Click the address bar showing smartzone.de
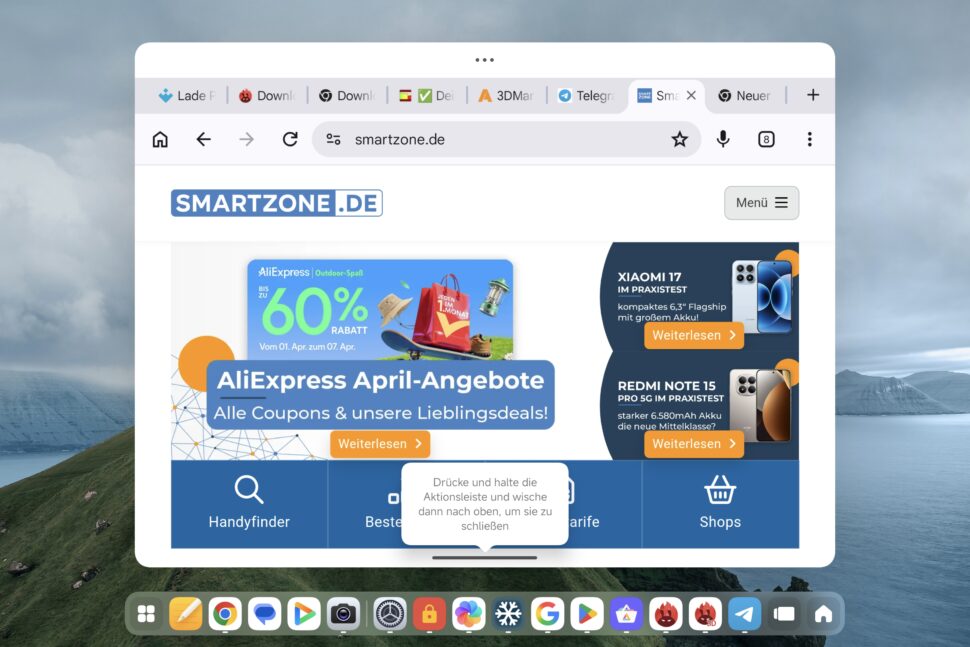The image size is (970, 647). [x=420, y=139]
